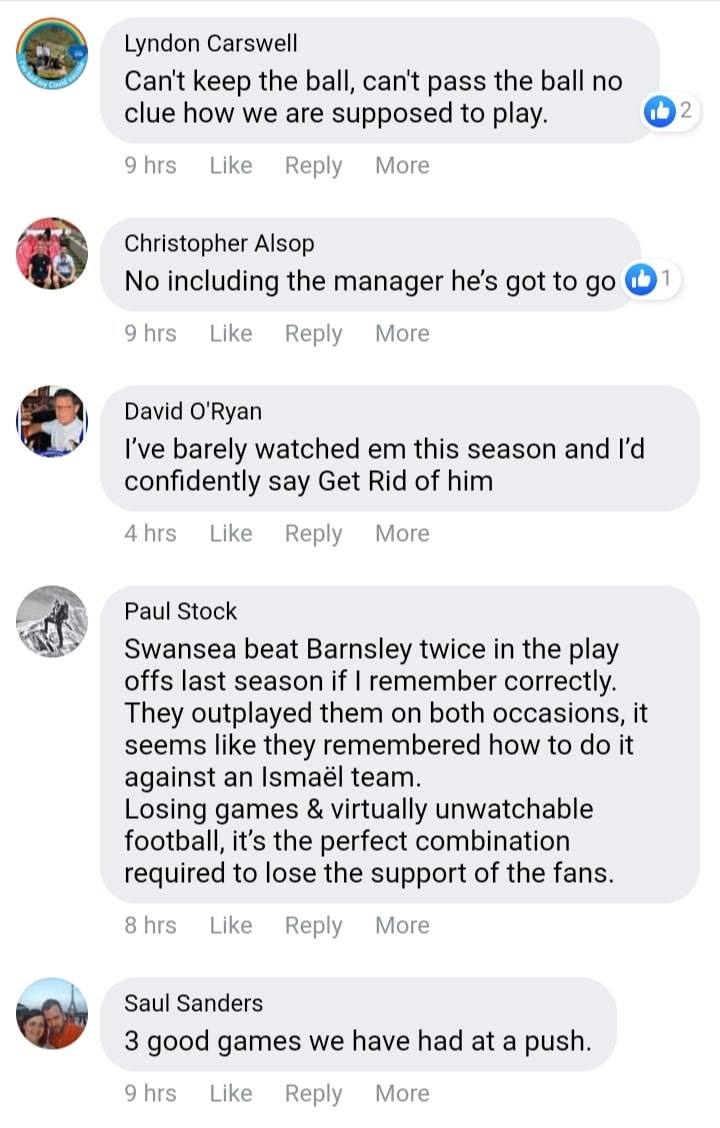720x1128 pixels.
Task: Open More menu under Saul Sanders' comment
Action: (402, 1094)
